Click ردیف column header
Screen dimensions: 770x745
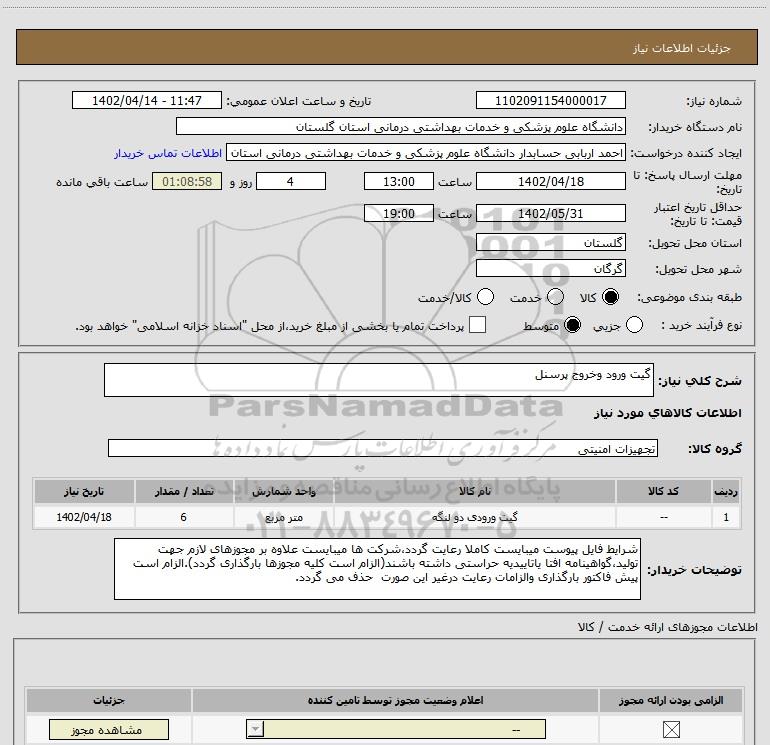[726, 492]
